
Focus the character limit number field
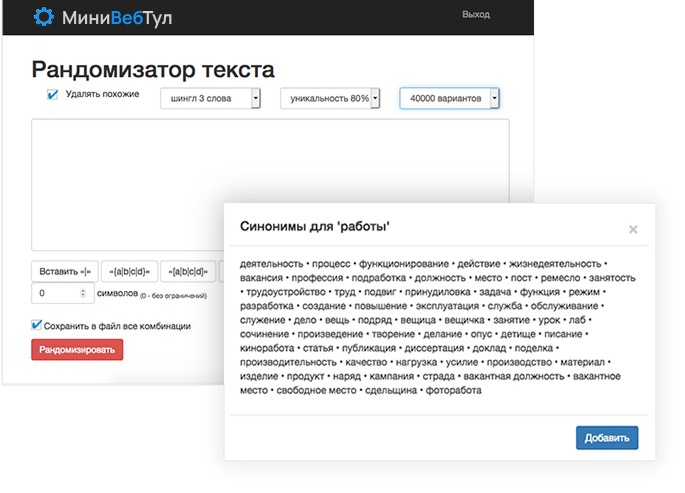(55, 294)
